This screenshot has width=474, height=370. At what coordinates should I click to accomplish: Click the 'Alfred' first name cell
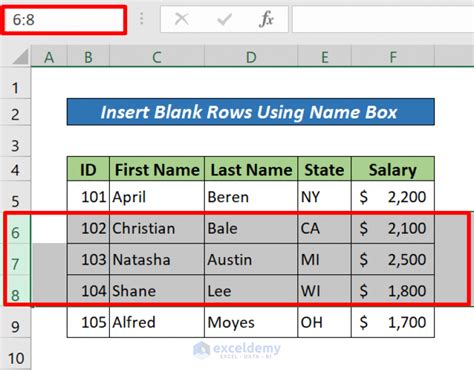click(157, 322)
